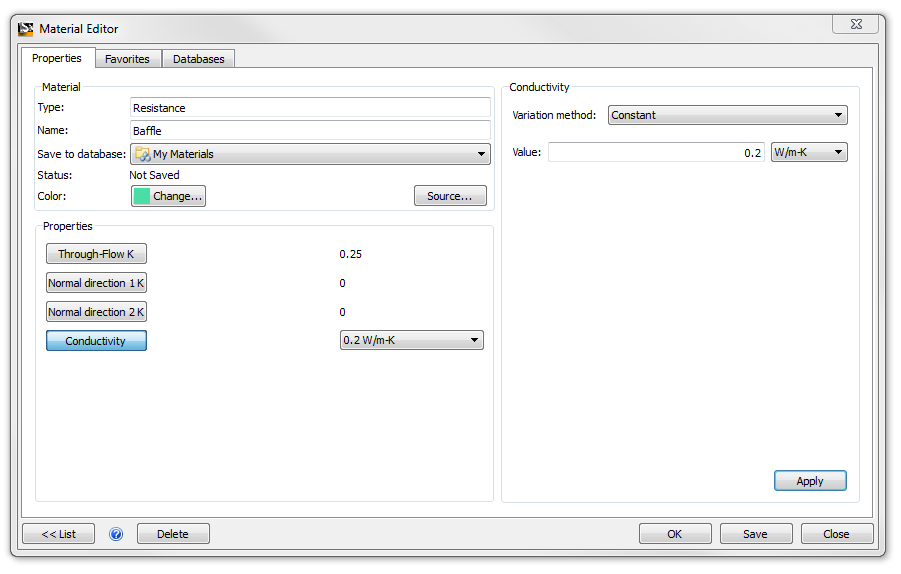Click the Through-Flow K value 0.25

(x=351, y=254)
